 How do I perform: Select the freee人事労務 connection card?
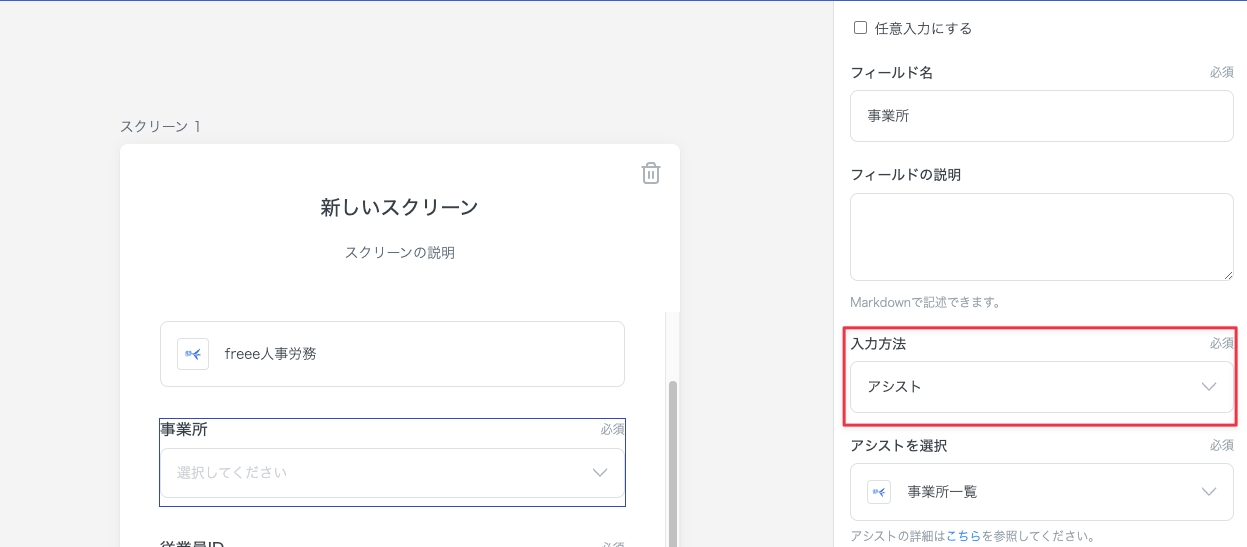click(x=392, y=354)
